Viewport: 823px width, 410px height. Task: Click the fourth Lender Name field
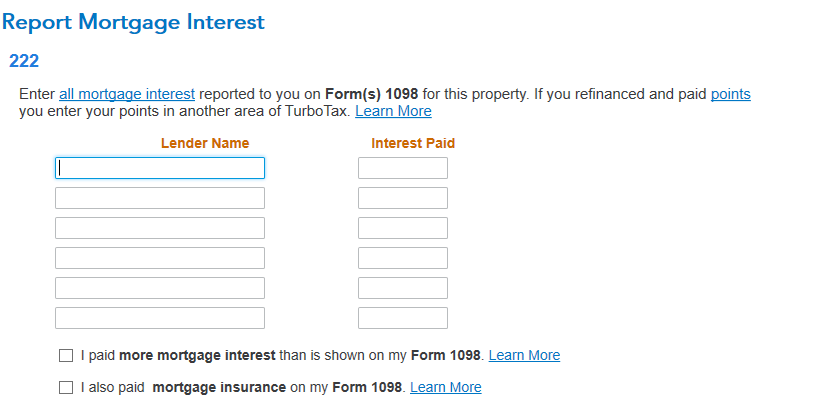point(160,258)
